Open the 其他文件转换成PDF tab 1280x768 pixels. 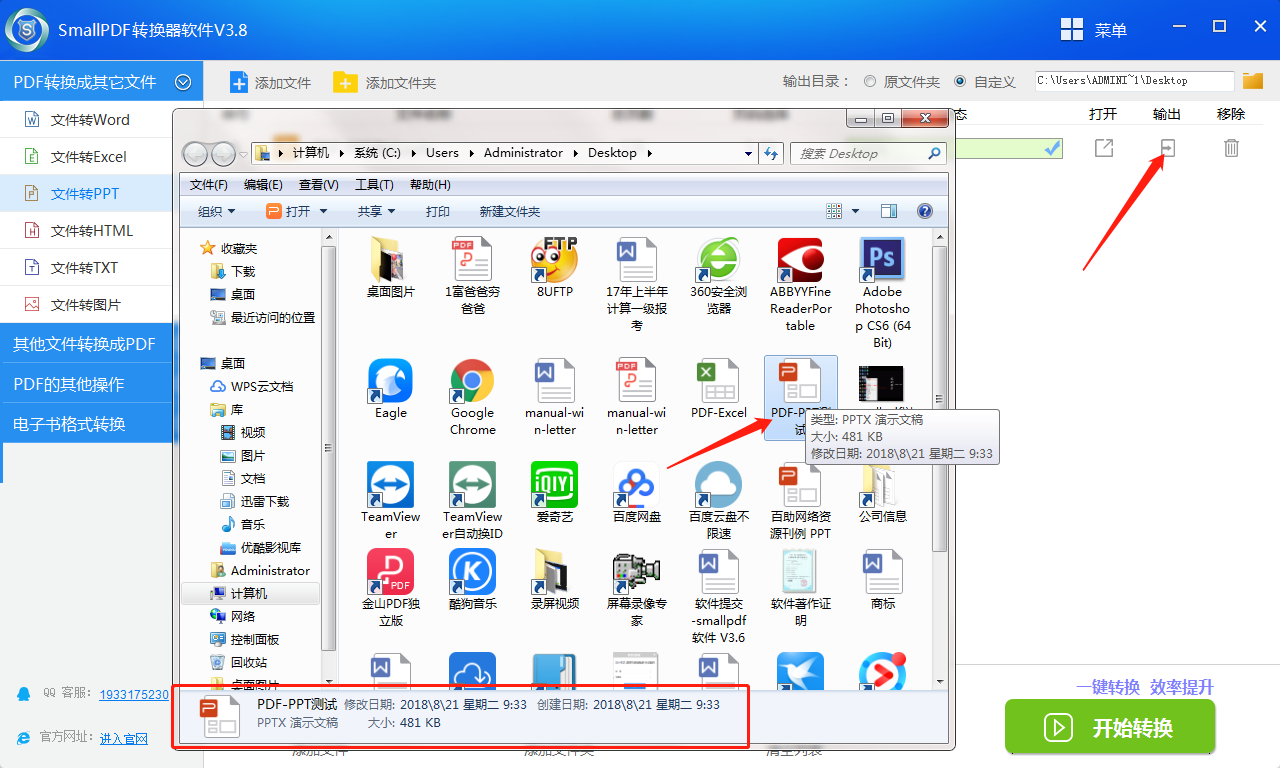tap(86, 344)
